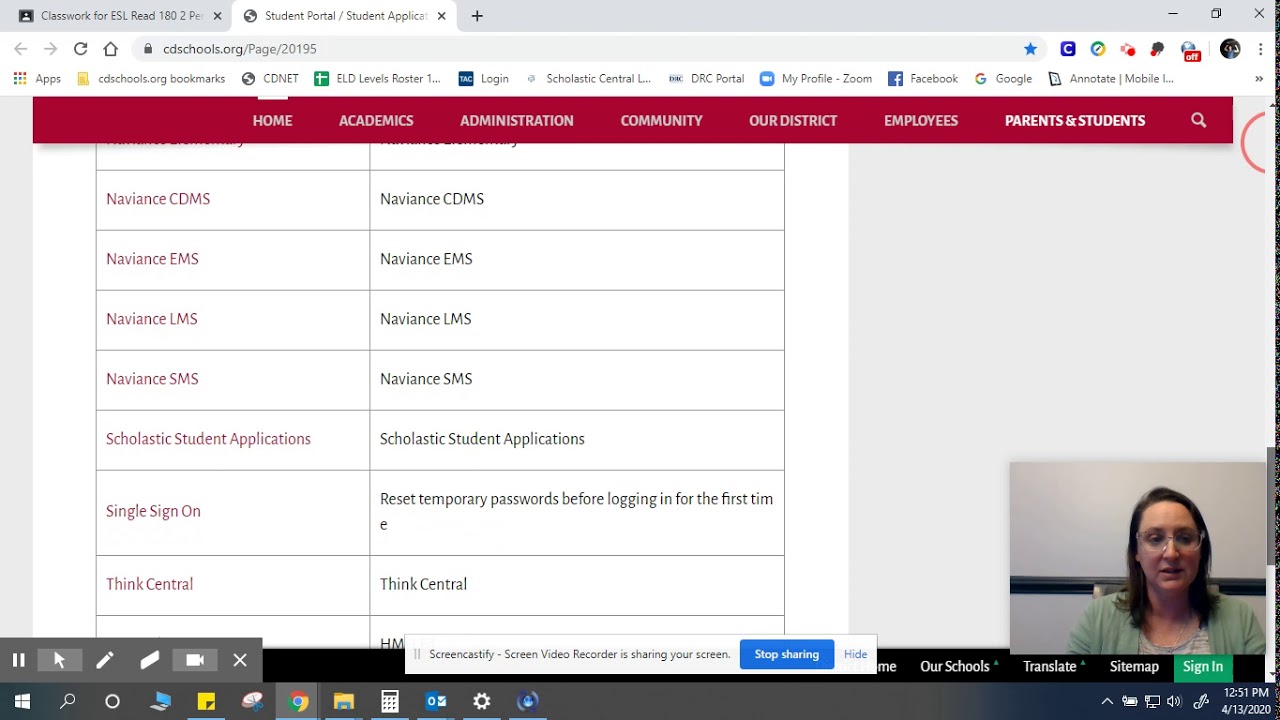The height and width of the screenshot is (720, 1280).
Task: Hide the screen sharing notification bar
Action: 855,654
